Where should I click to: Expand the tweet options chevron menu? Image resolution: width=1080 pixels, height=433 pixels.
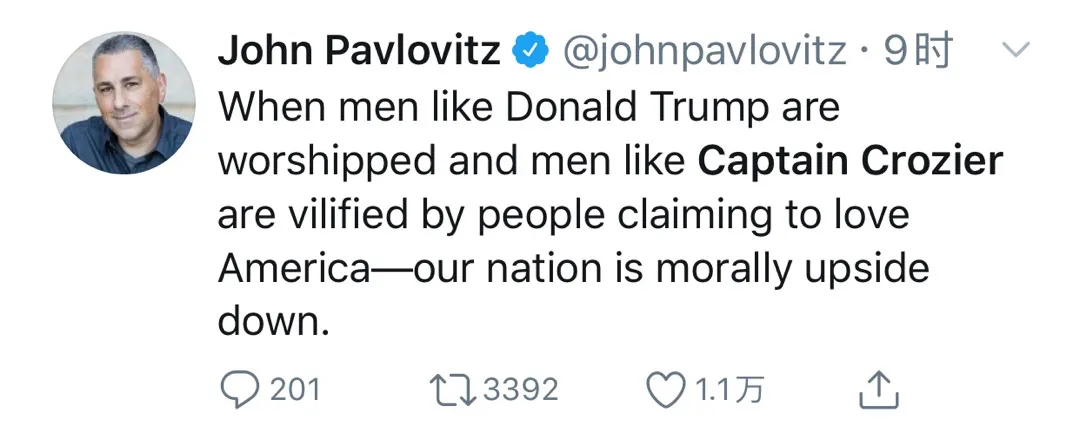(1015, 49)
